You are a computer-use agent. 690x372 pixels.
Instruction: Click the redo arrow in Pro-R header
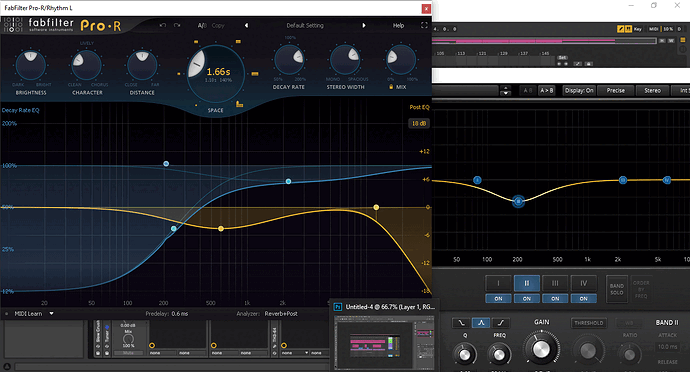tap(177, 26)
